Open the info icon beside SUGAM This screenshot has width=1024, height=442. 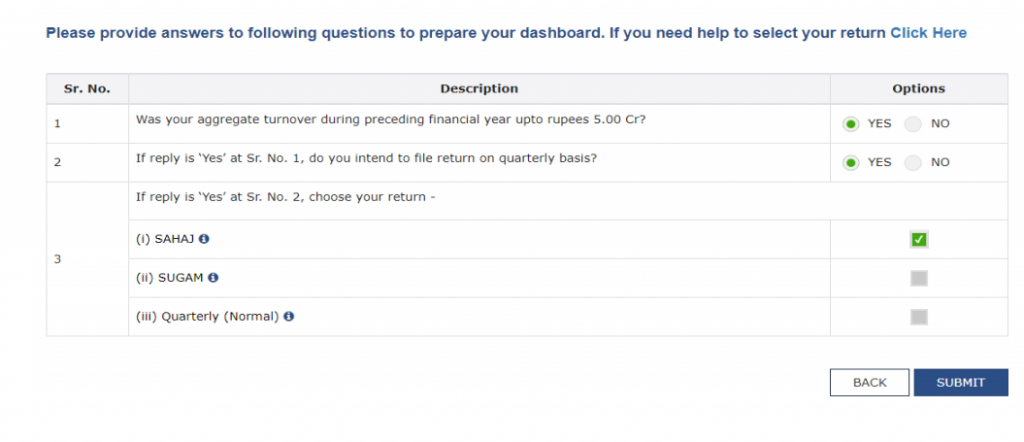coord(213,277)
